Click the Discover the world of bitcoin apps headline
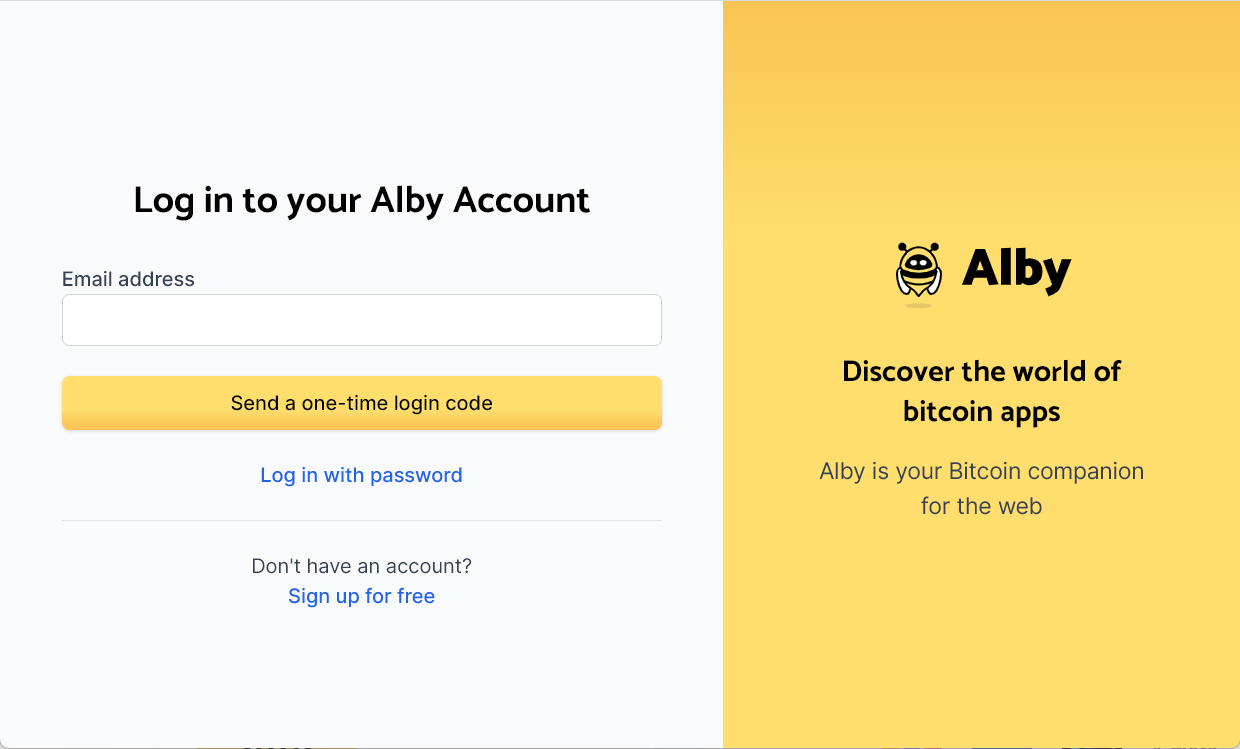Image resolution: width=1240 pixels, height=749 pixels. (x=981, y=391)
